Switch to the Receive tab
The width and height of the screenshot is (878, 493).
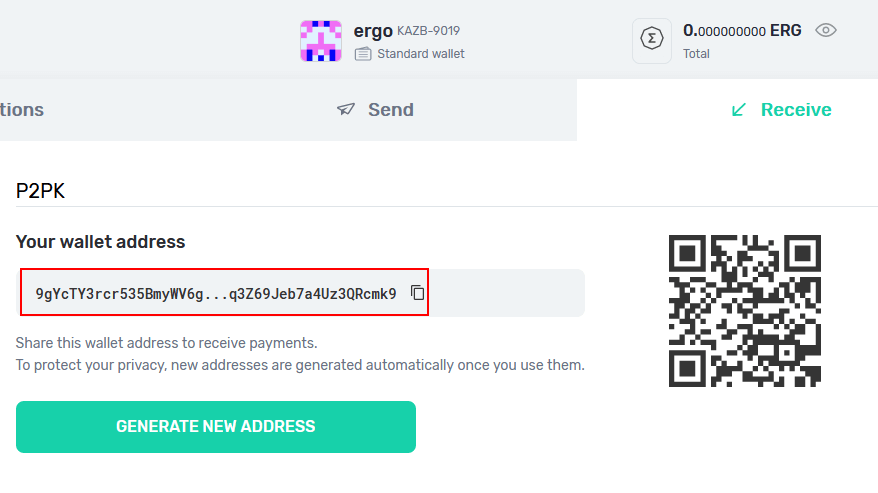click(782, 110)
